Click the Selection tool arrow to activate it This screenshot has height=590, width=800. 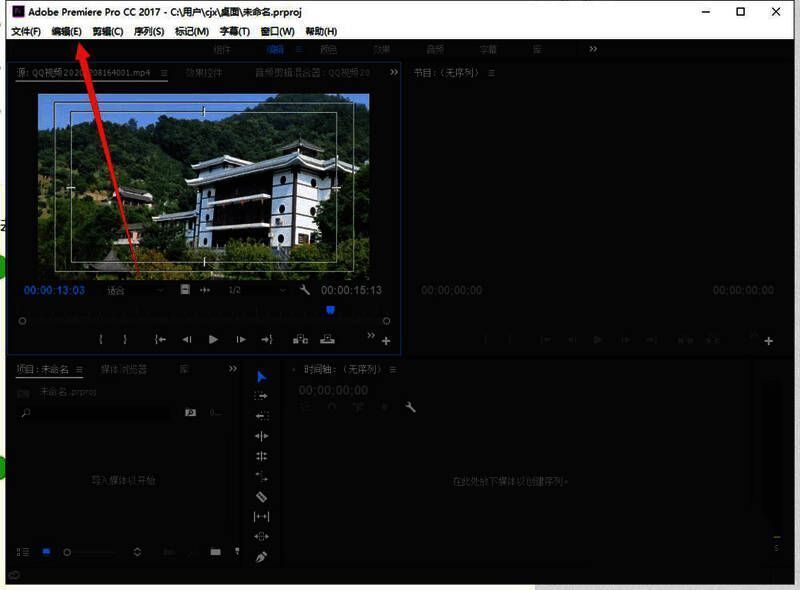(x=261, y=374)
